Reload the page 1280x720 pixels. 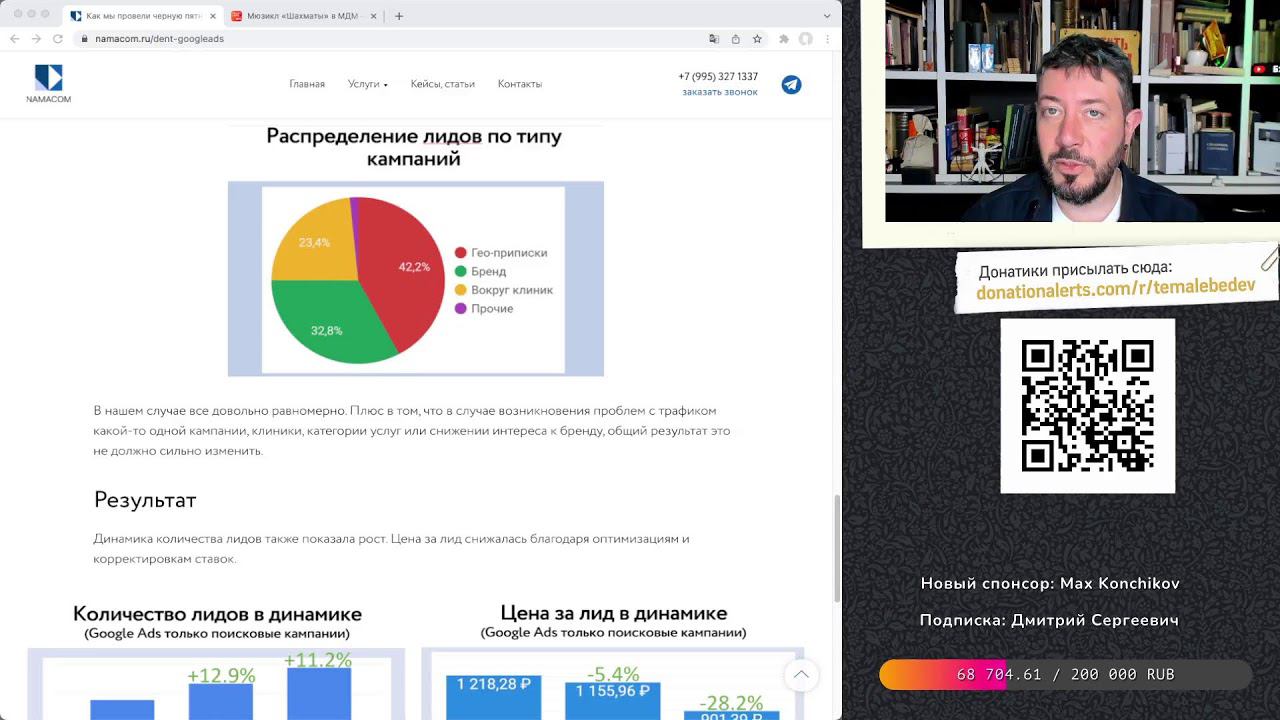point(57,39)
